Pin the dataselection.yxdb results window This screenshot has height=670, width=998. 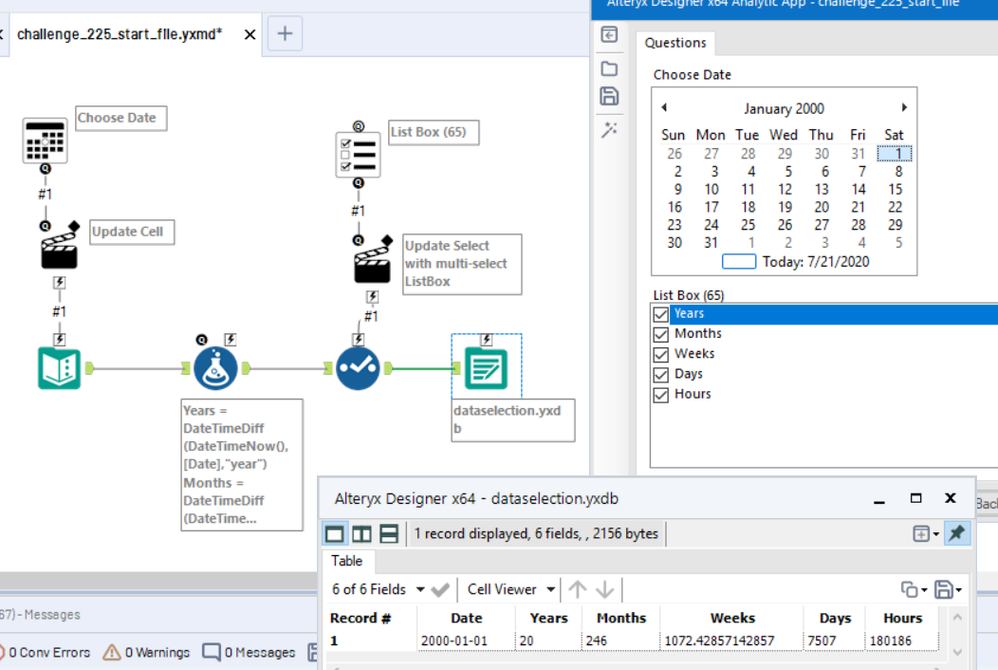957,533
